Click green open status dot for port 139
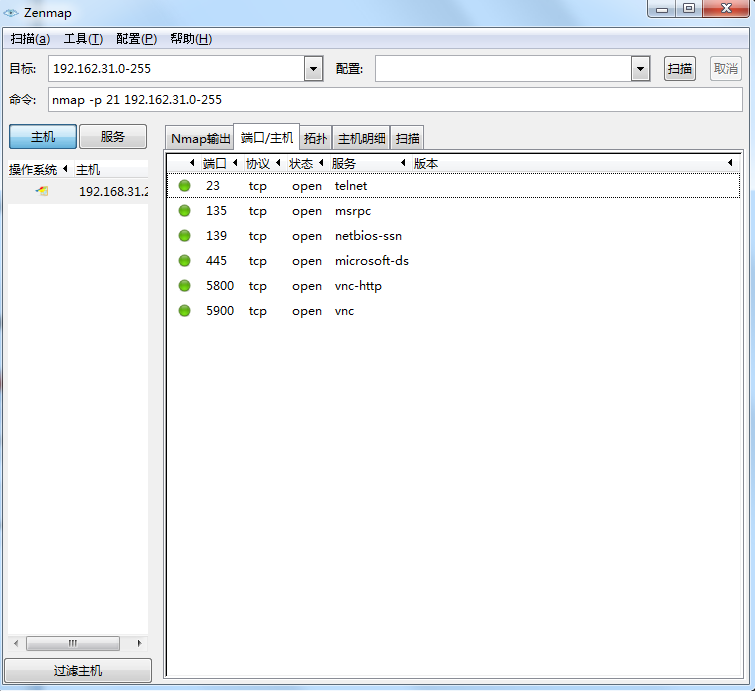 click(x=184, y=235)
